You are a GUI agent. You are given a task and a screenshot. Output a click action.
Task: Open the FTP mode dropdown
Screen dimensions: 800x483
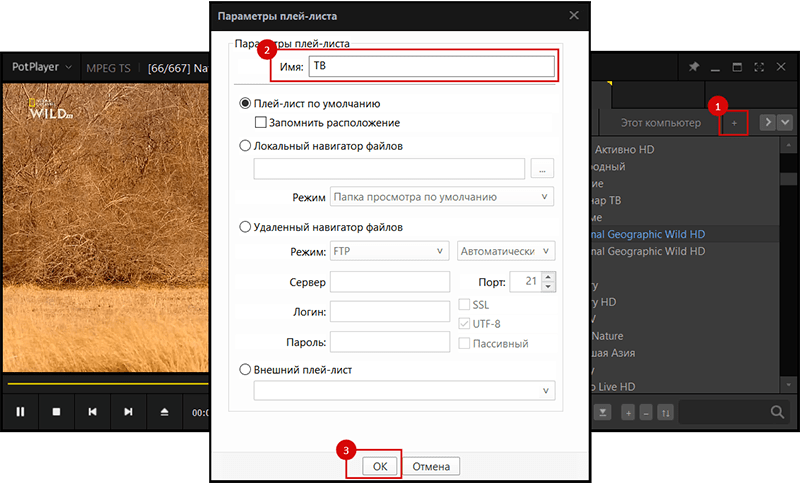[x=389, y=251]
